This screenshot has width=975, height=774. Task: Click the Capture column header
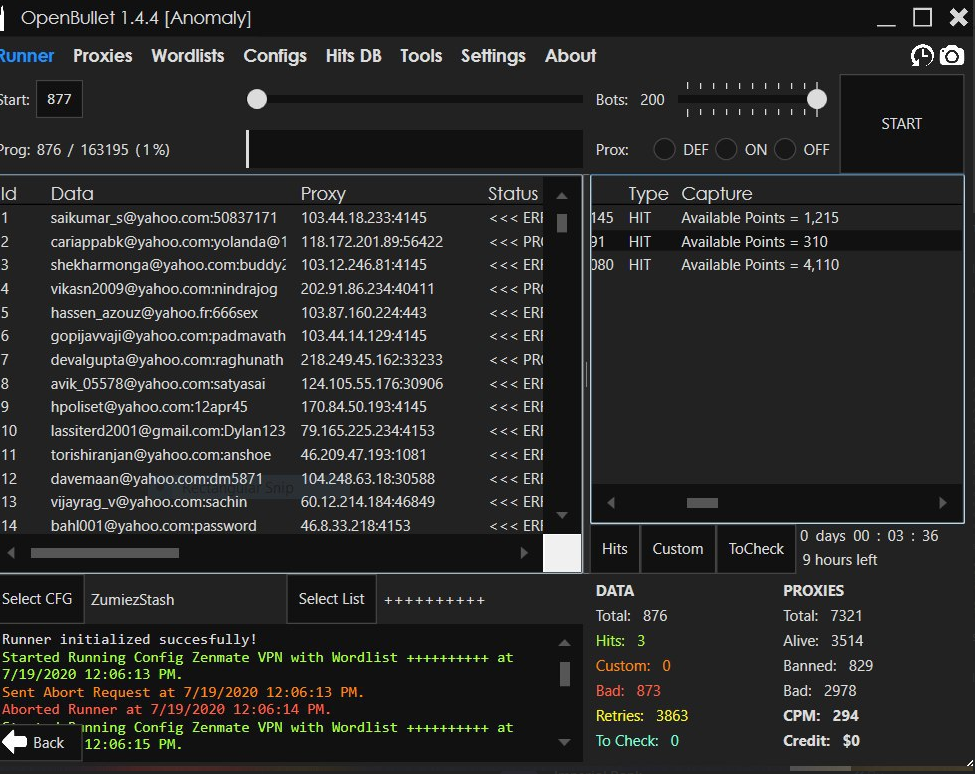pos(716,194)
